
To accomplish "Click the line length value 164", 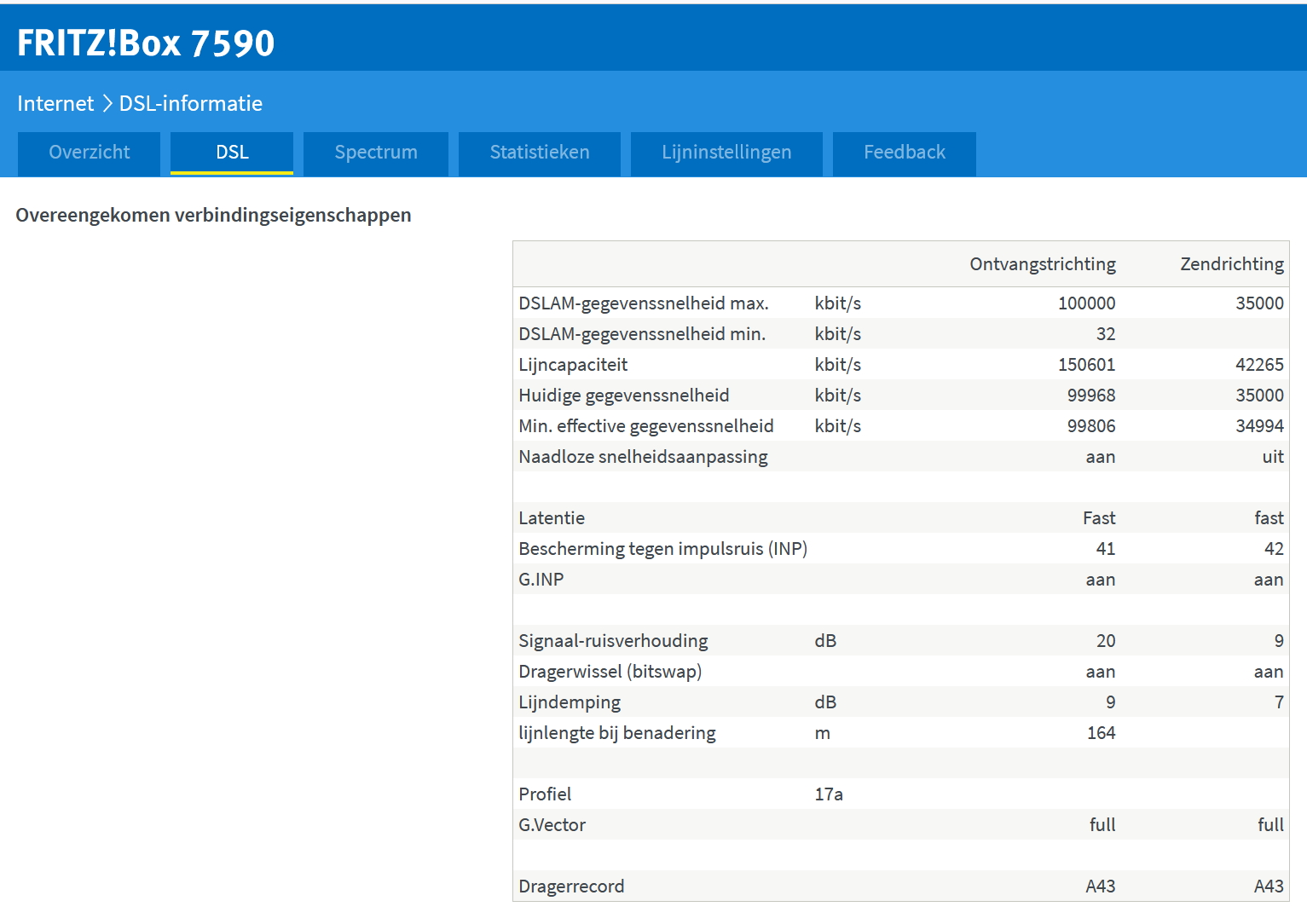I will [x=1101, y=733].
